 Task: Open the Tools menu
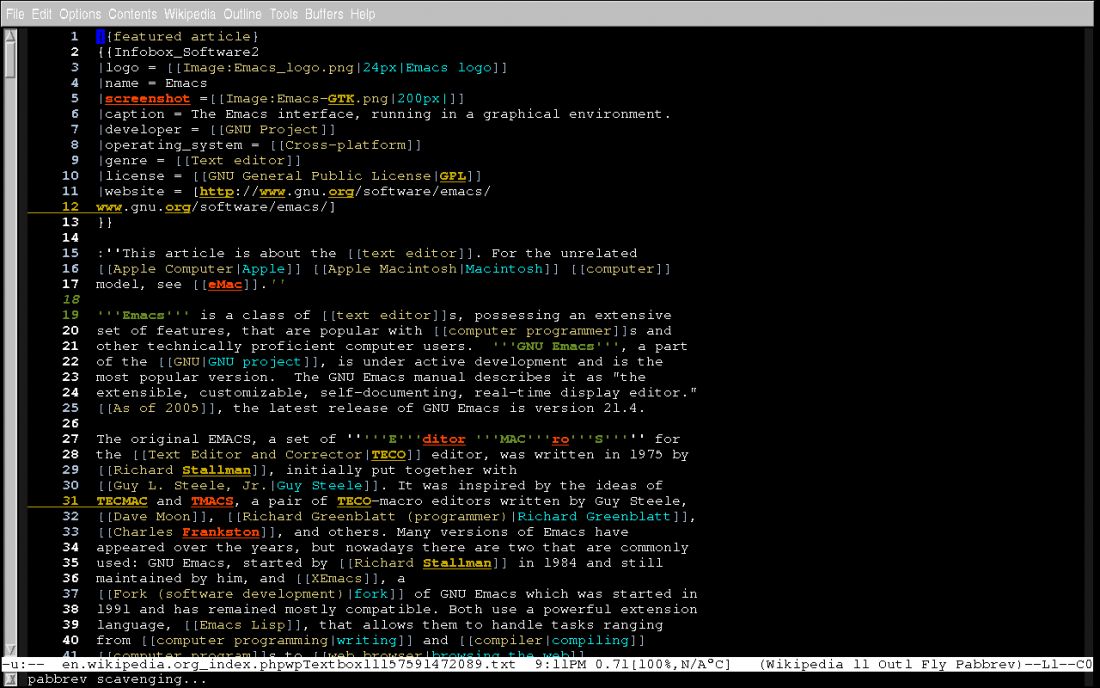(283, 13)
